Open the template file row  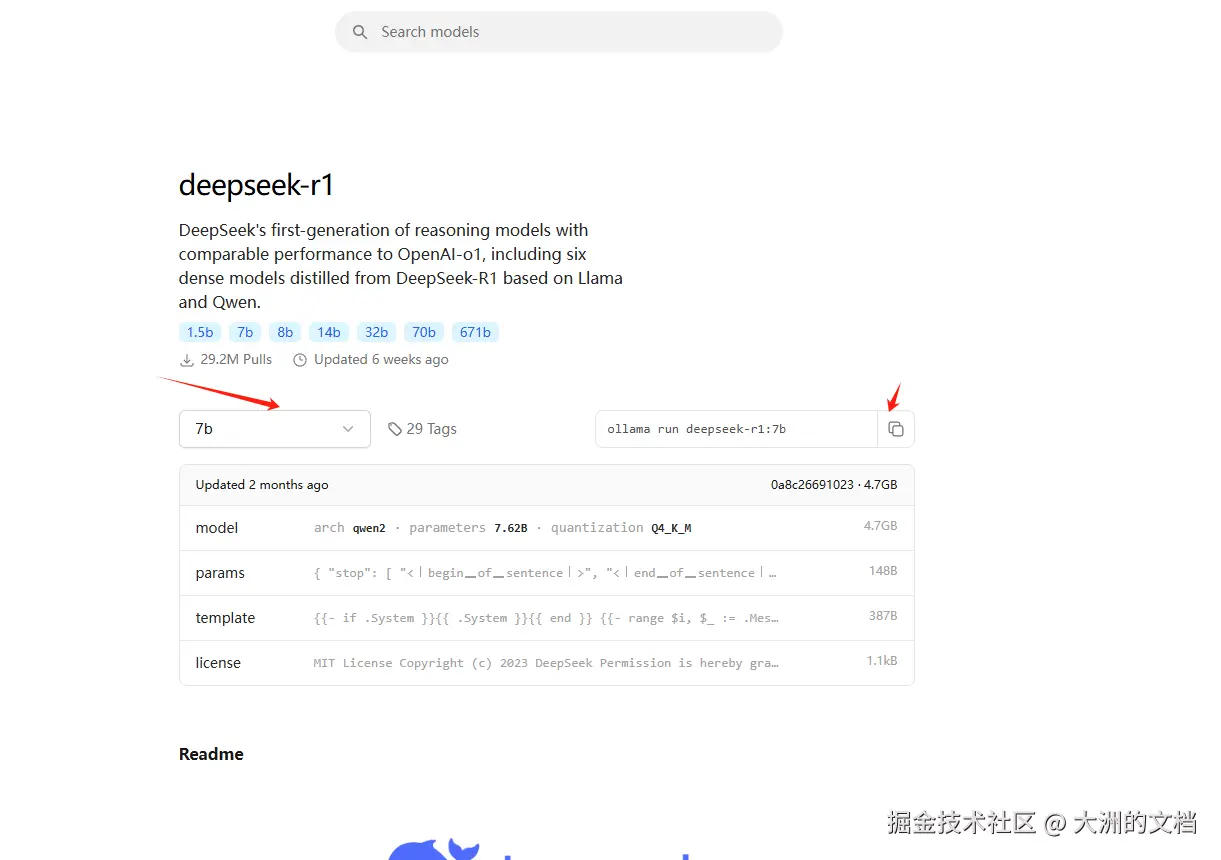click(547, 618)
